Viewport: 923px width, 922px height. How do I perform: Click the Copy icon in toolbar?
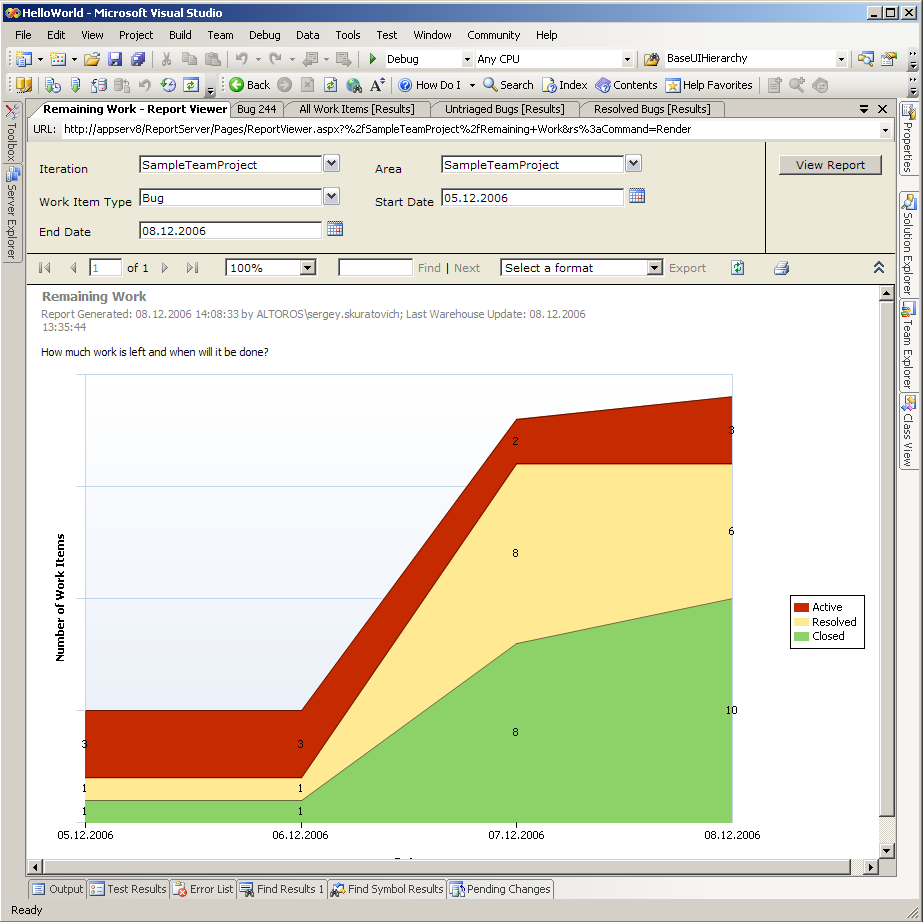click(189, 59)
